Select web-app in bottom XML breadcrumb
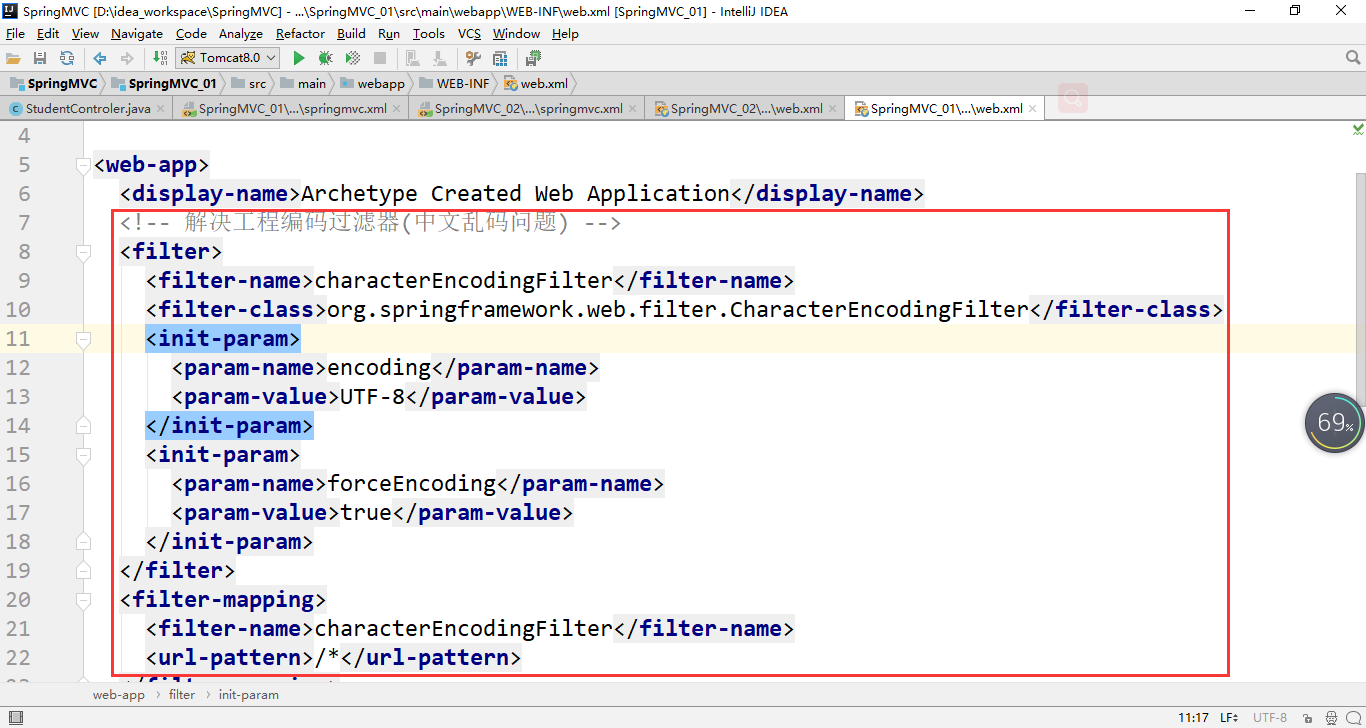1366x728 pixels. point(119,694)
